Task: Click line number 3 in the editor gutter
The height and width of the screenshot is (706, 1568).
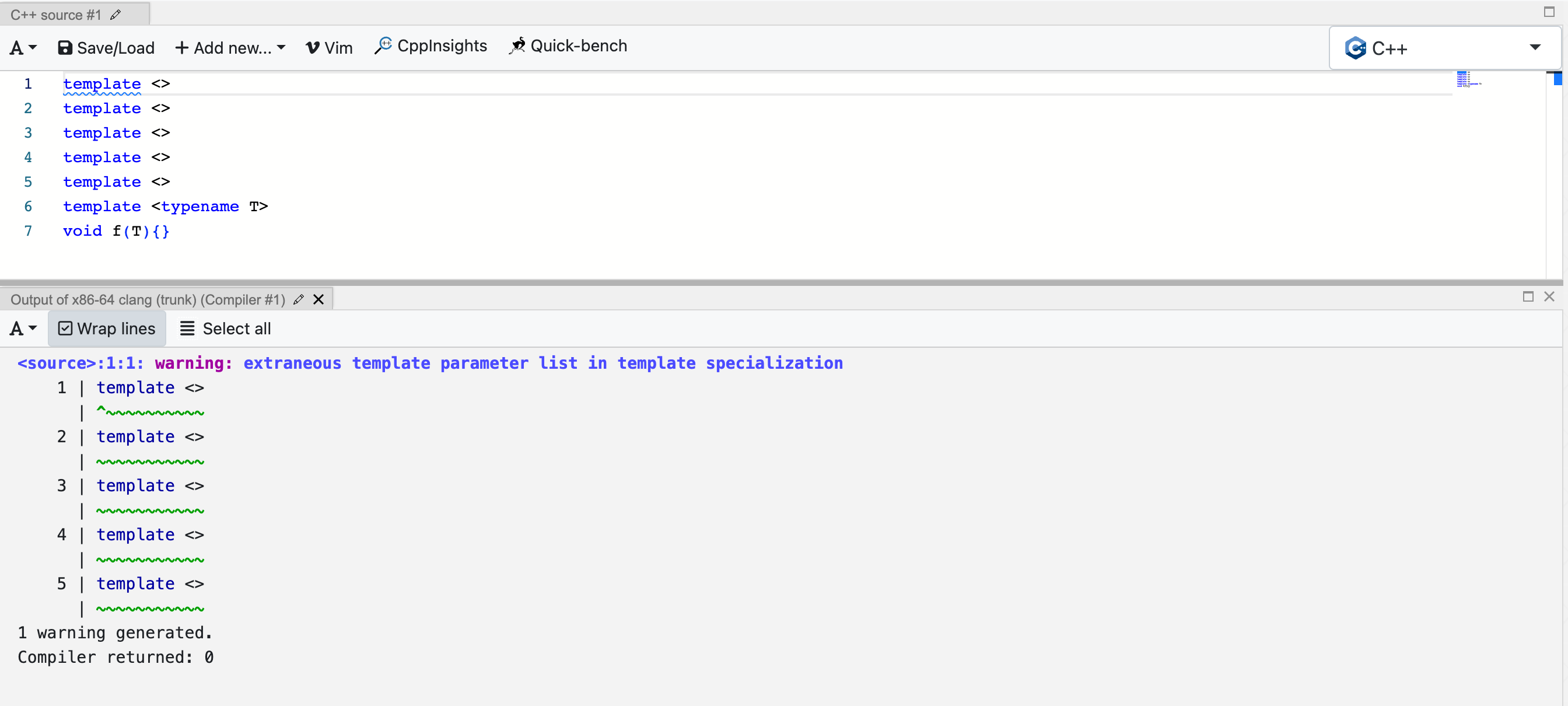Action: pyautogui.click(x=28, y=132)
